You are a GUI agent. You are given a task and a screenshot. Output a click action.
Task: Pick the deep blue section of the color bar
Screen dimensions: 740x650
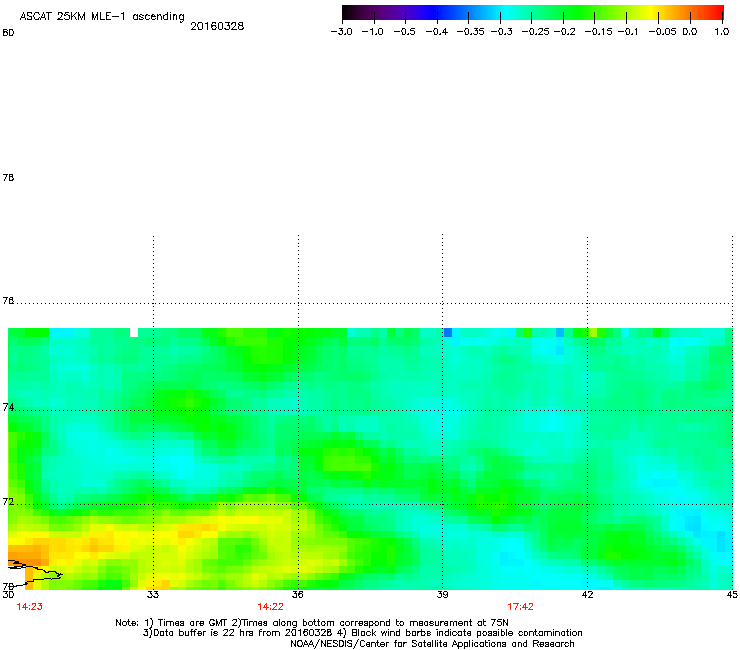pos(434,12)
